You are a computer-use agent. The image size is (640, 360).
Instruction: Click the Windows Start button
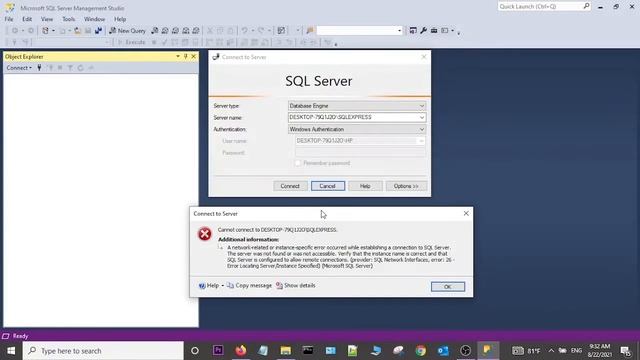[11, 351]
